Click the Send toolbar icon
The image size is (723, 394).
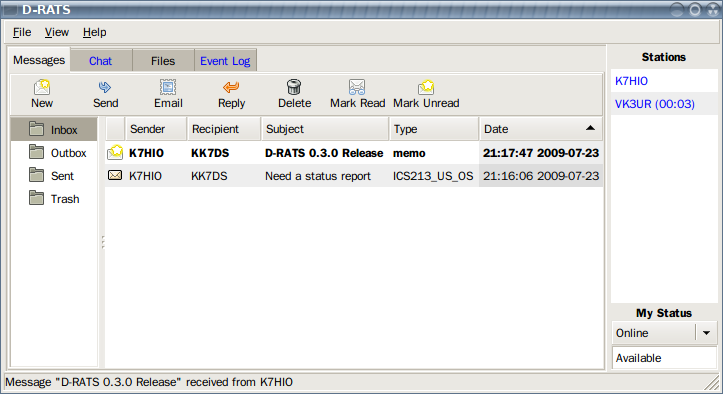coord(105,87)
